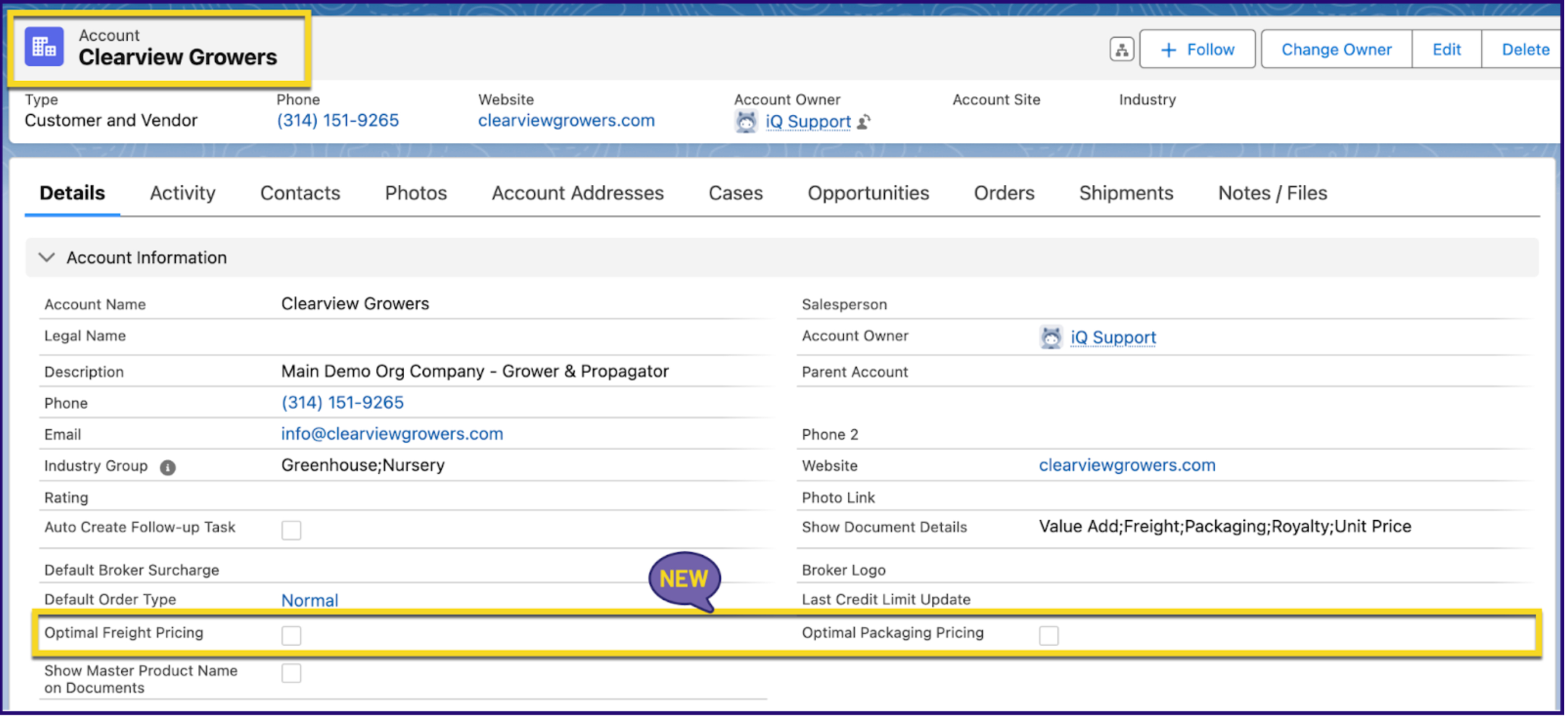
Task: Enable Auto Create Follow-up Task checkbox
Action: pos(291,530)
